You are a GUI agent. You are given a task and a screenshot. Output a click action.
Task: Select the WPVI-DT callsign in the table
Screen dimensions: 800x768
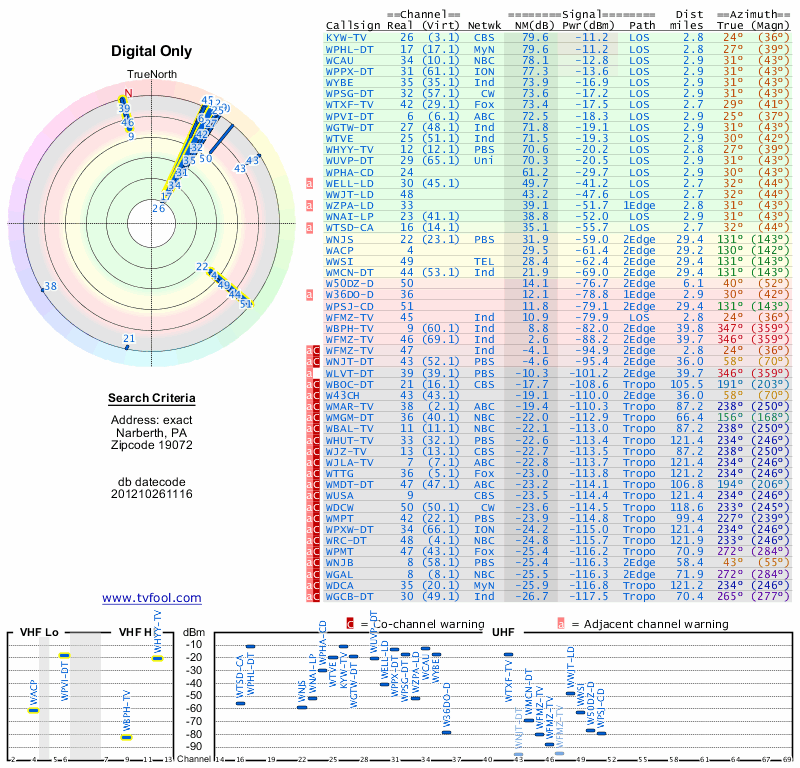click(x=349, y=116)
